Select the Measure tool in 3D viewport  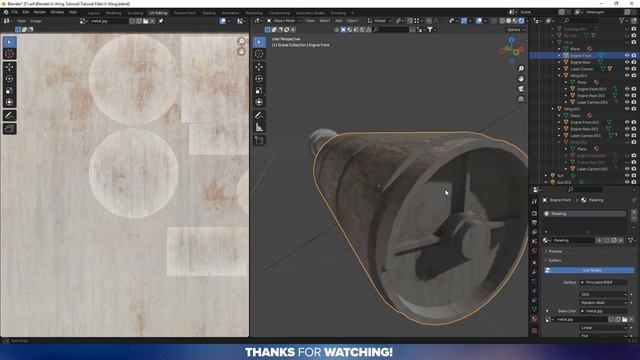pos(259,127)
